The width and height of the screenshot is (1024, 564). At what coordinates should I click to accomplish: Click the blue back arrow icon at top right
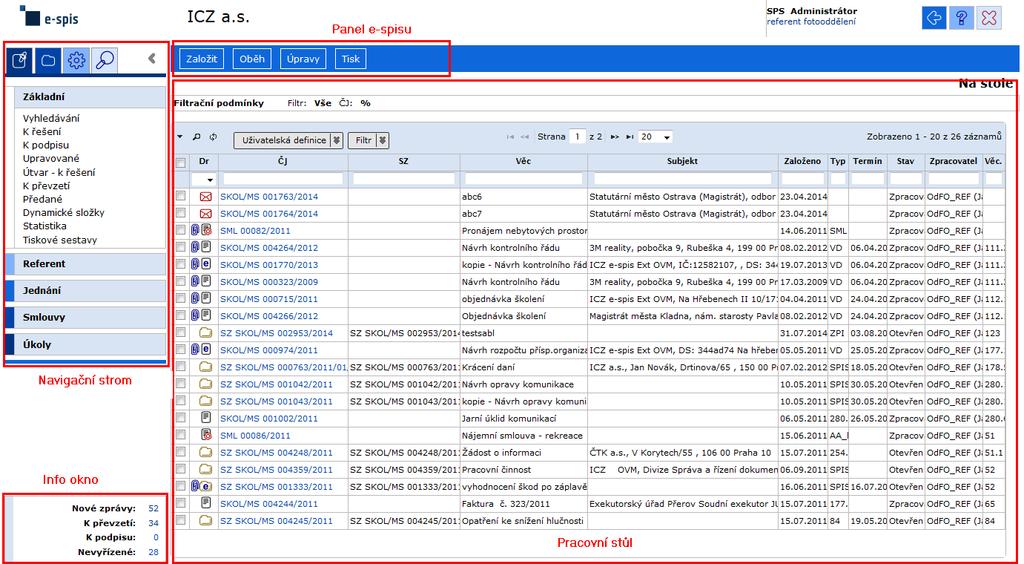point(935,18)
